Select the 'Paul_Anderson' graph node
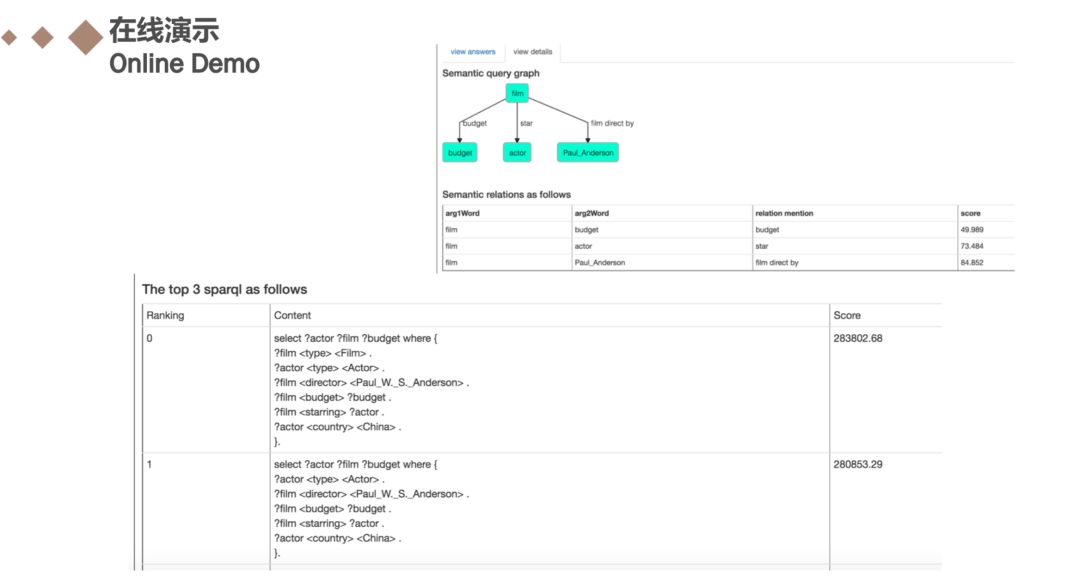Viewport: 1080px width, 583px height. (x=588, y=152)
